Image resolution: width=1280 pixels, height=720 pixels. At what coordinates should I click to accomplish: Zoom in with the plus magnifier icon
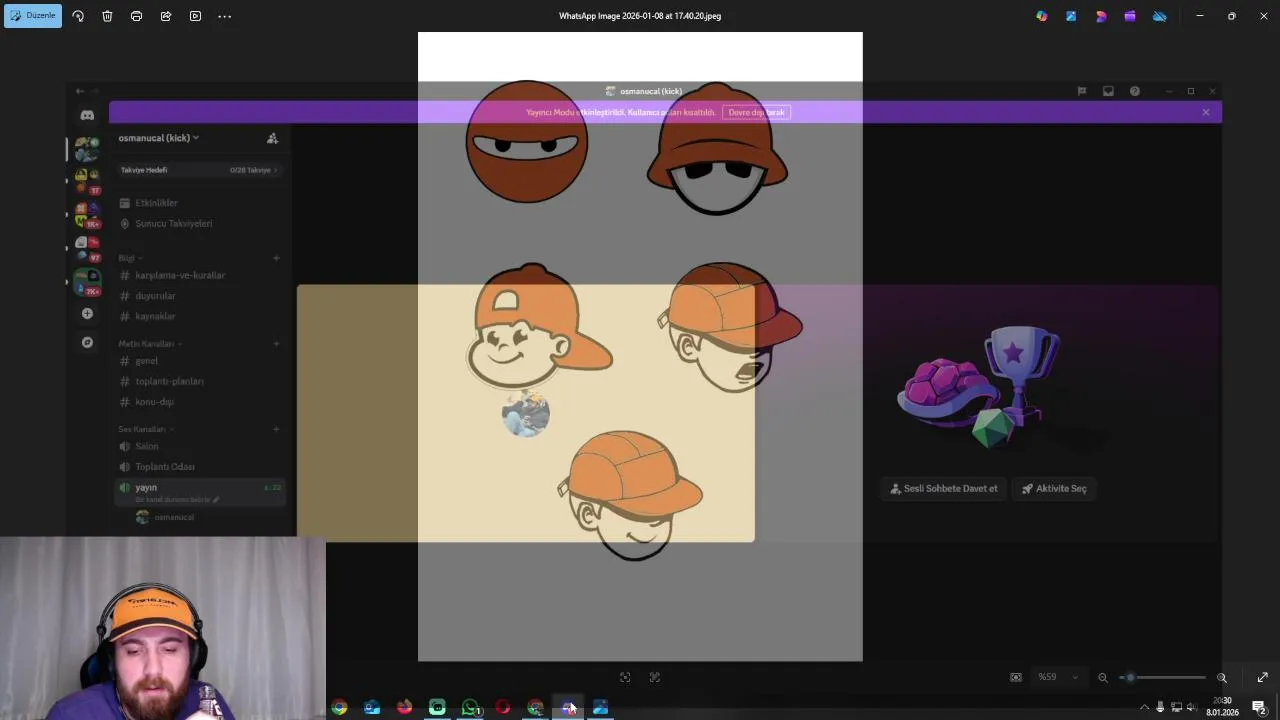[x=1222, y=677]
